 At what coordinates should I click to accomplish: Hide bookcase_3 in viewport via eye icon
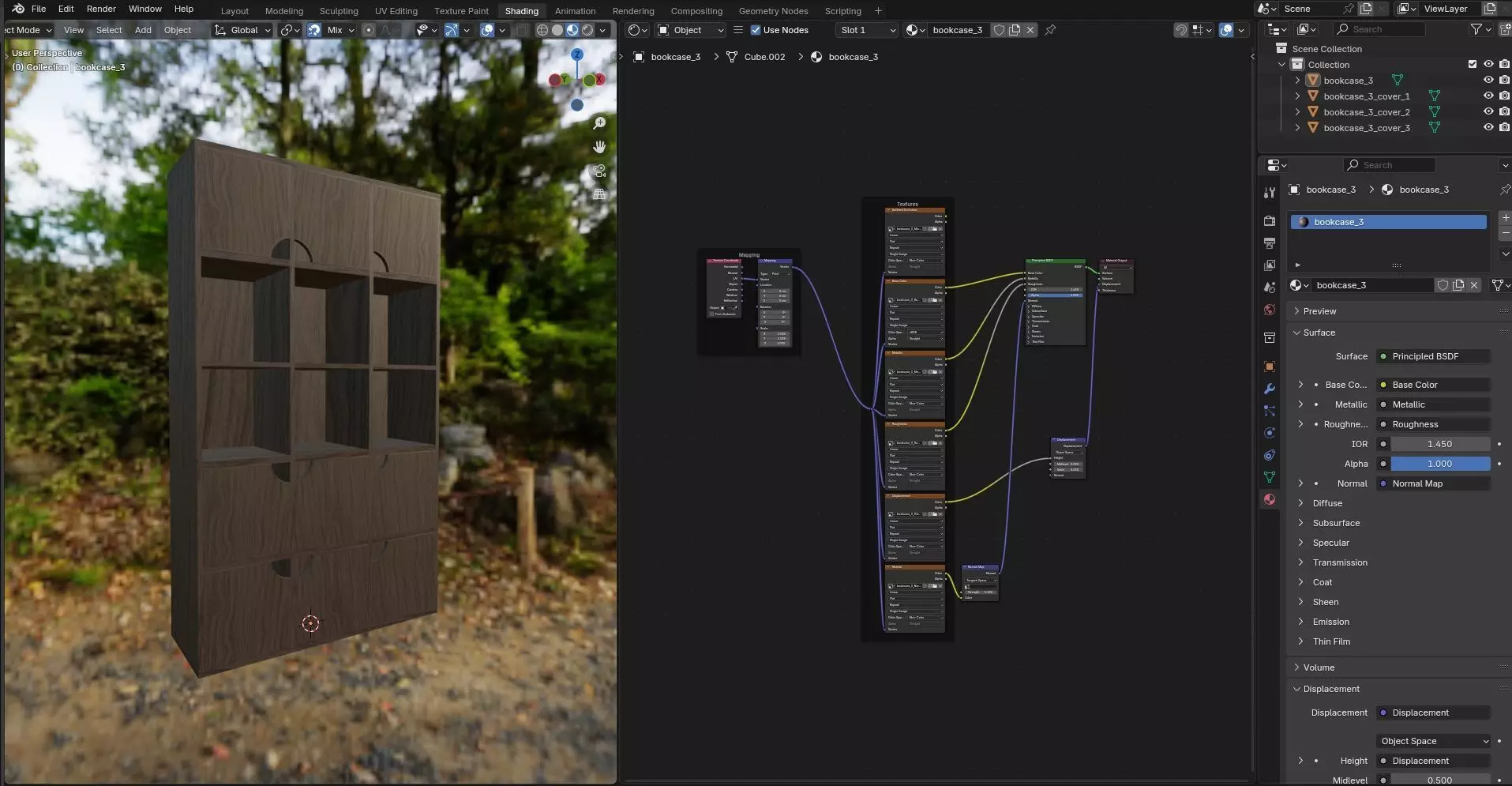pos(1488,80)
